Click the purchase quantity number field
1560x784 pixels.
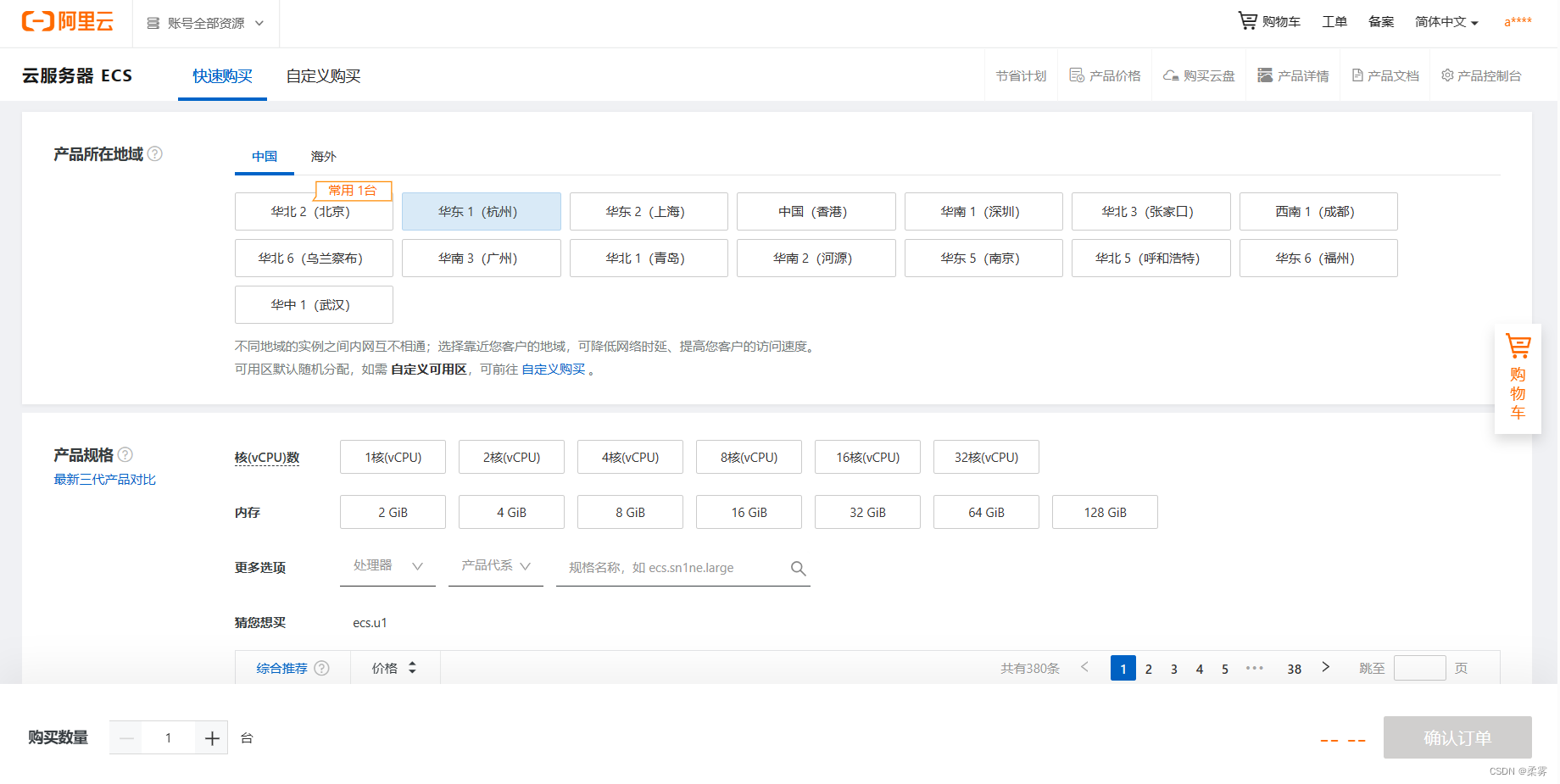click(x=169, y=738)
